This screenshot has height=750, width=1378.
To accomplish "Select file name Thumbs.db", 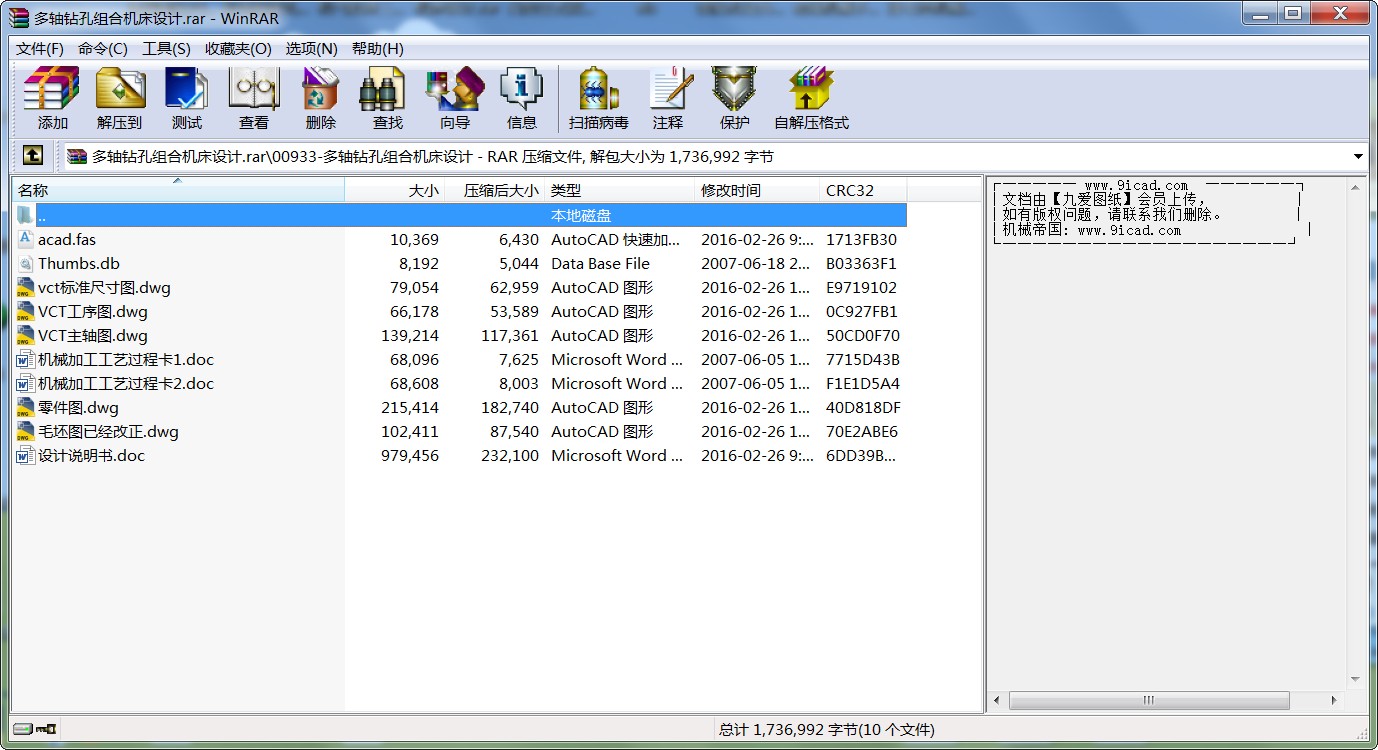I will (x=78, y=263).
